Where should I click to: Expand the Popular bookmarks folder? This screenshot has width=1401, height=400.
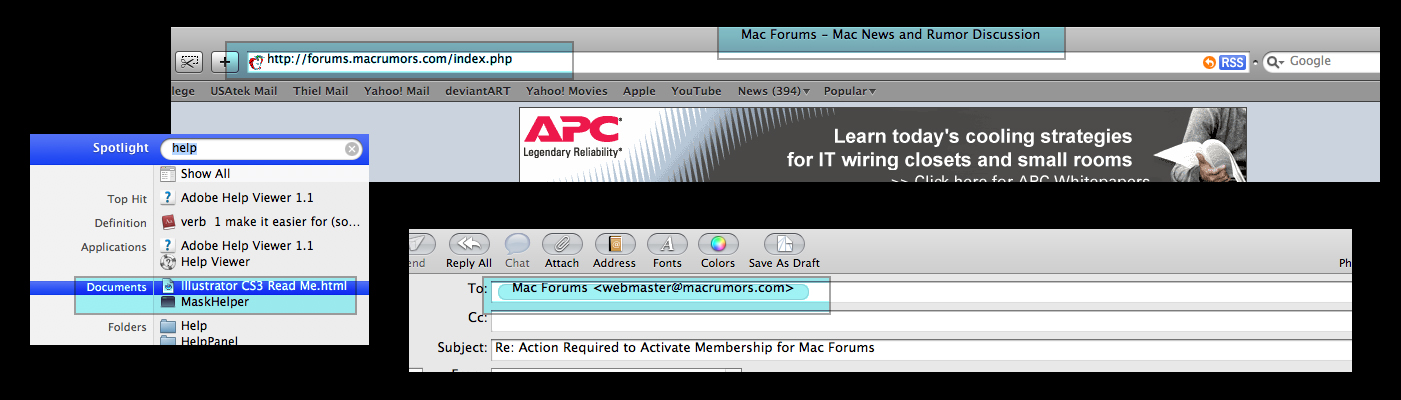(x=850, y=91)
